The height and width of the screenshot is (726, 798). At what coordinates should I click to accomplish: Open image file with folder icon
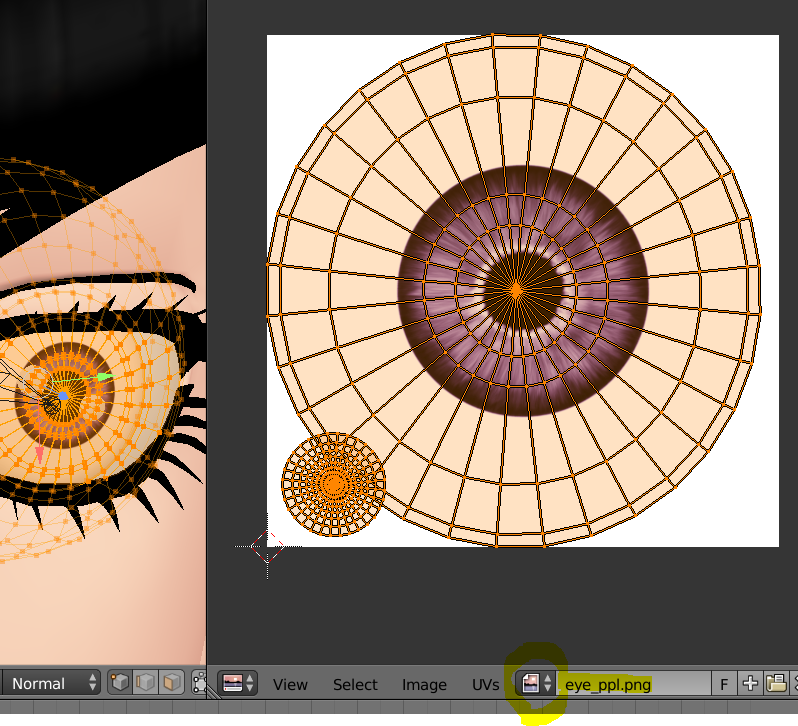pos(776,684)
